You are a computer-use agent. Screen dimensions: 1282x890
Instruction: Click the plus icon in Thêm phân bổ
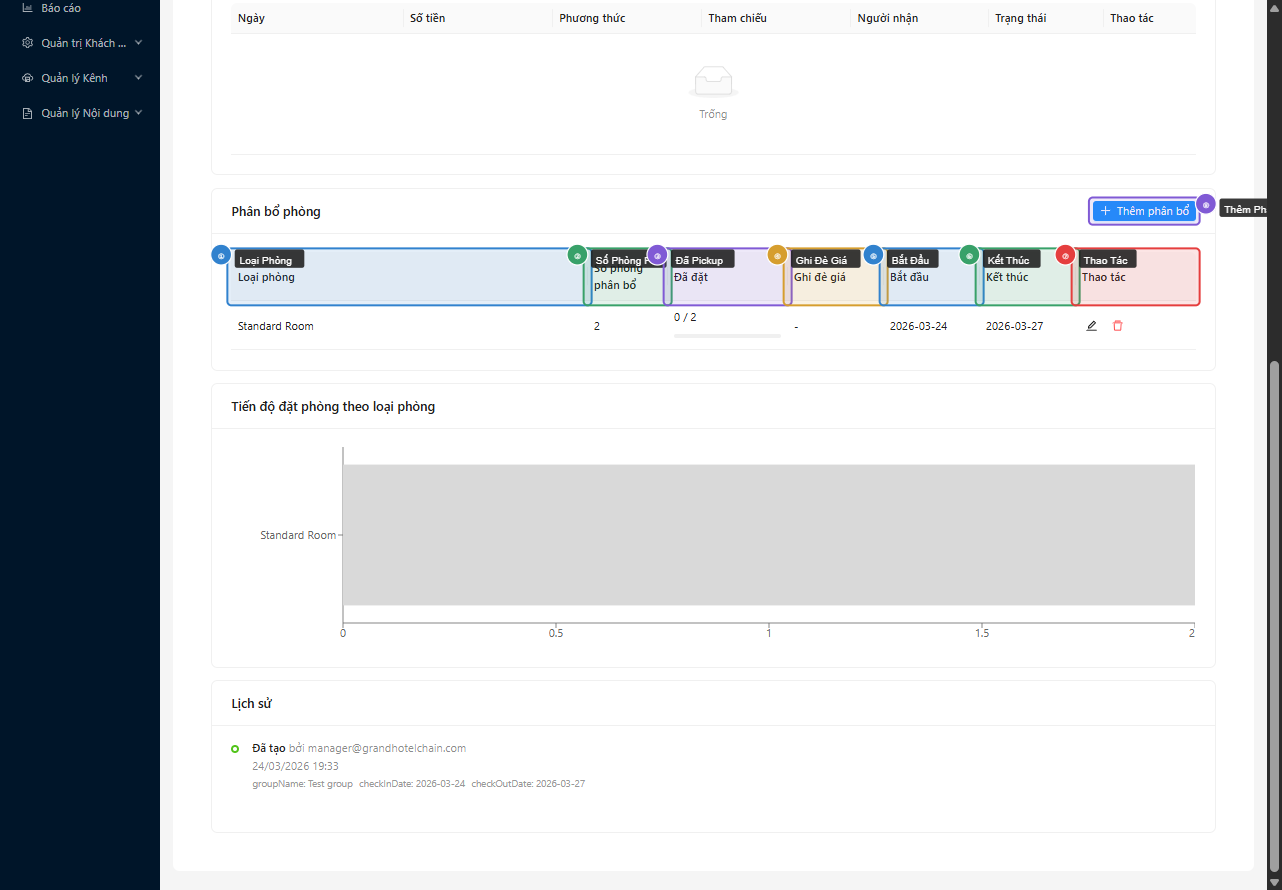(1104, 211)
